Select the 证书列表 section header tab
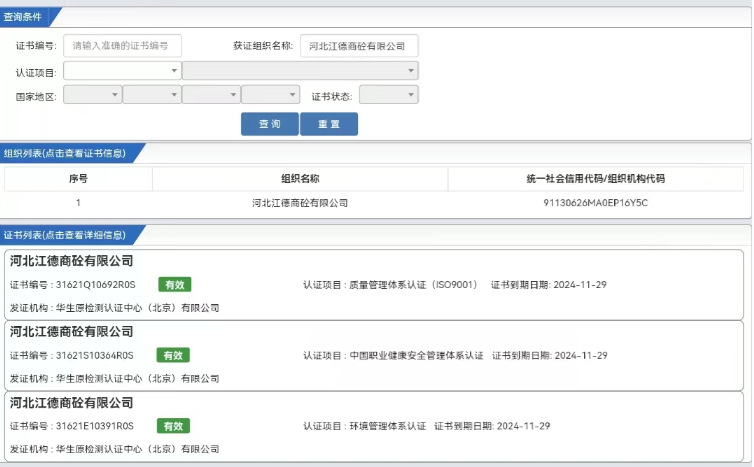Viewport: 754px width, 467px height. tap(70, 235)
